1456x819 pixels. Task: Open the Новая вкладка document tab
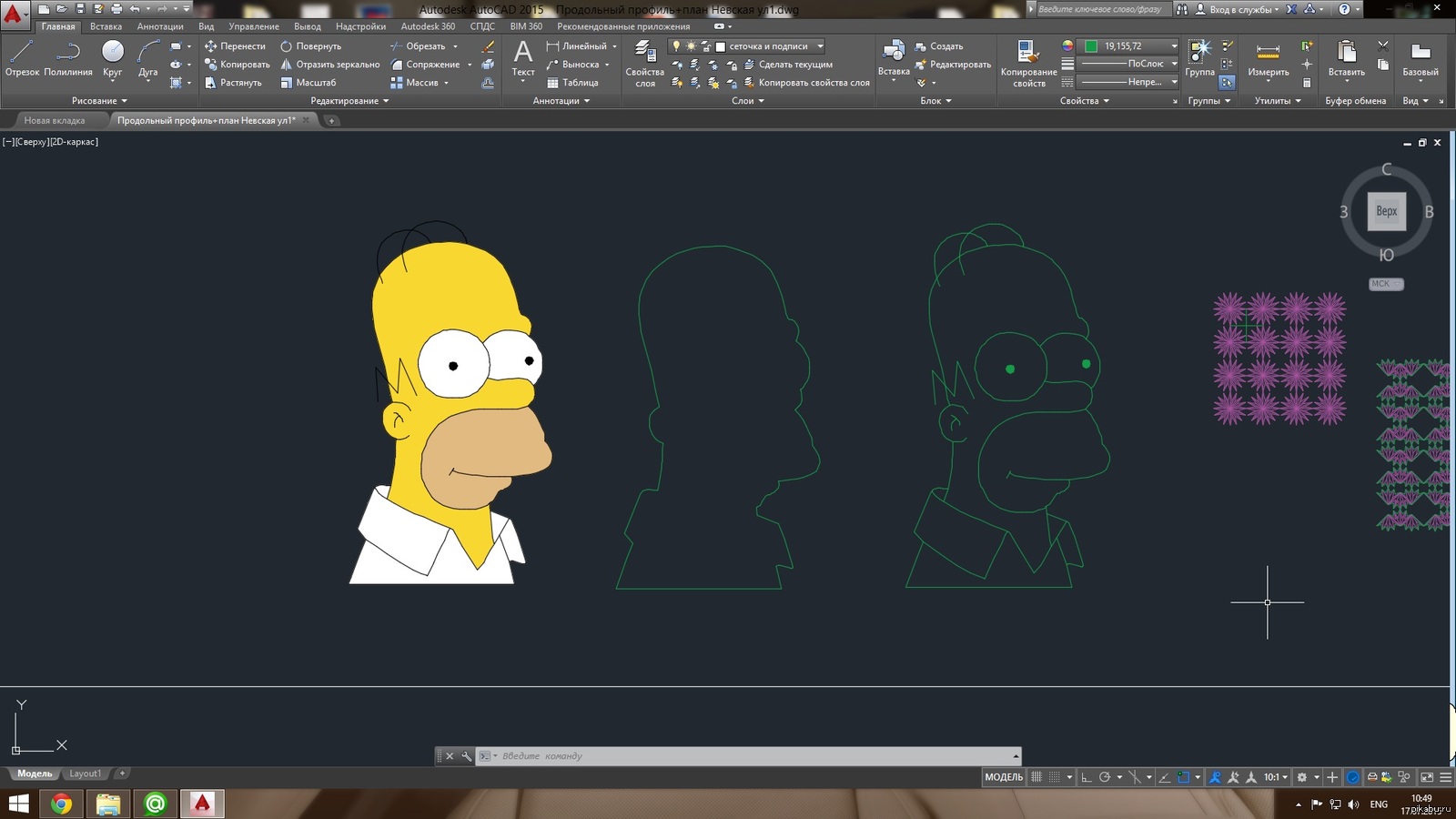[x=55, y=120]
